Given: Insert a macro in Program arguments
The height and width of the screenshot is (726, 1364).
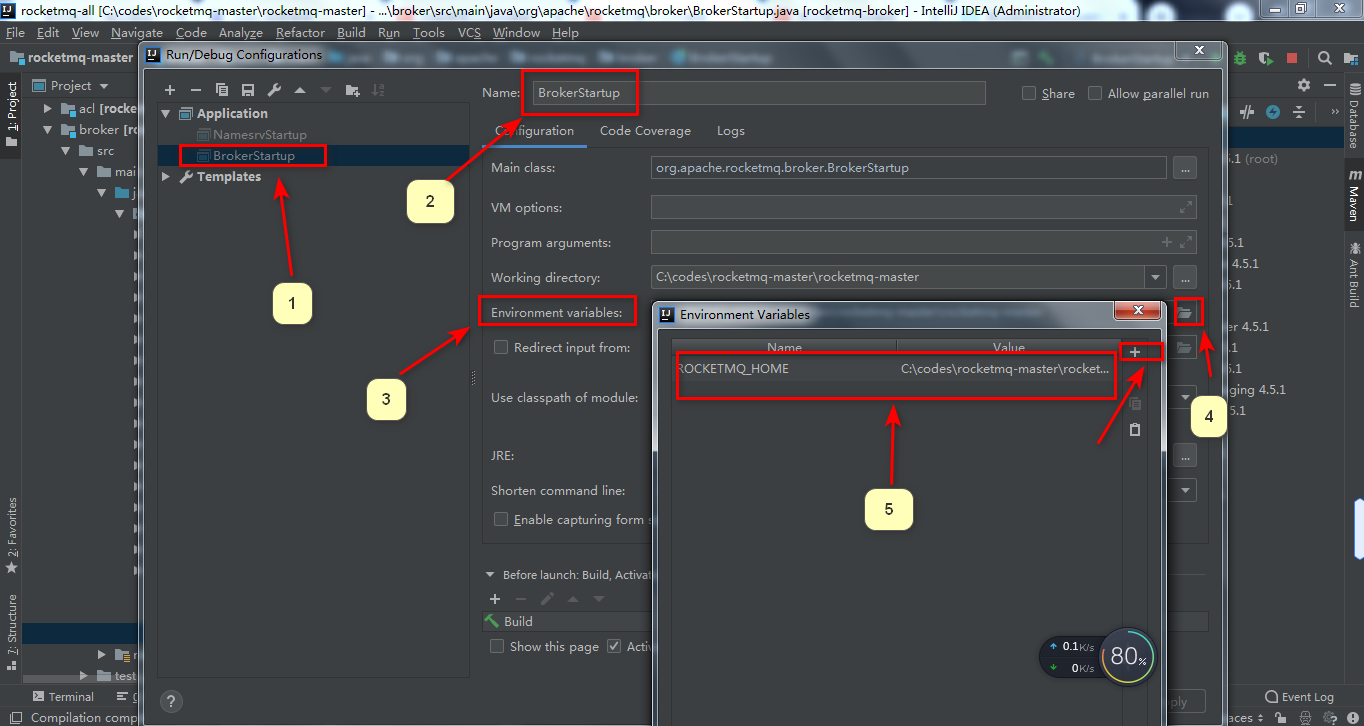Looking at the screenshot, I should tap(1166, 242).
